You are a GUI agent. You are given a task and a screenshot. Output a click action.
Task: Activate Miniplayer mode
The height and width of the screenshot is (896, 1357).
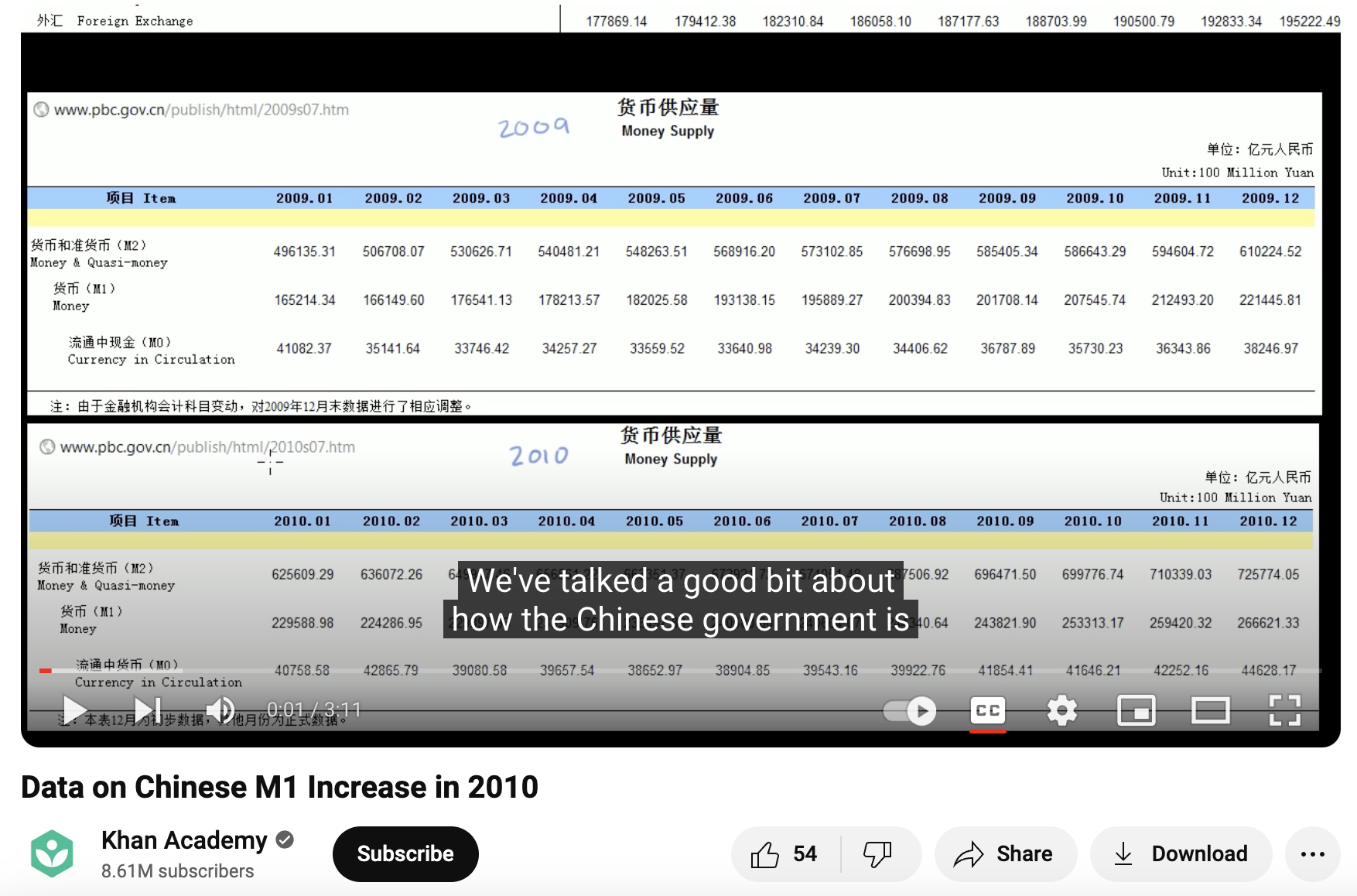click(1137, 710)
